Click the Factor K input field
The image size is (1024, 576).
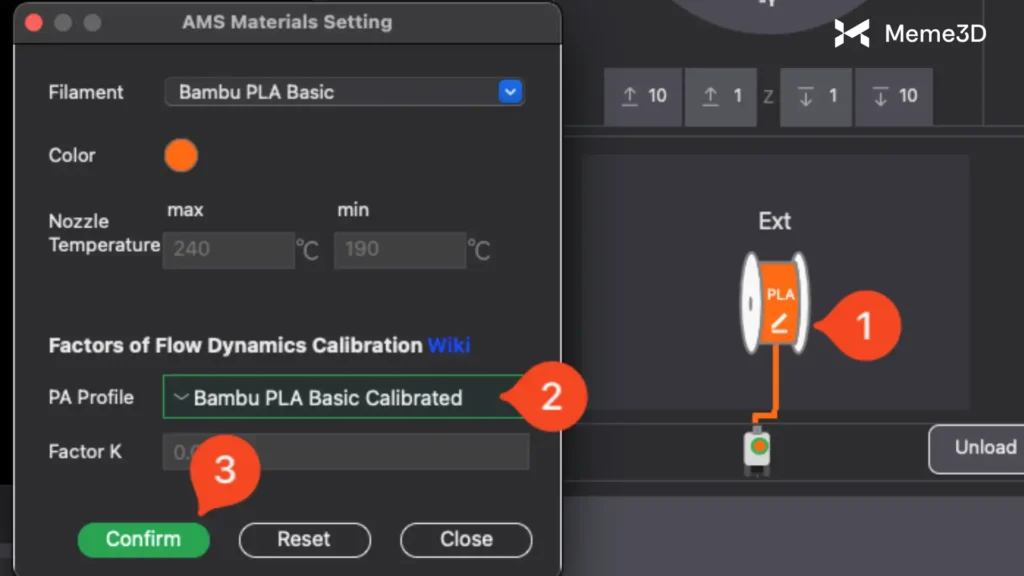[345, 452]
